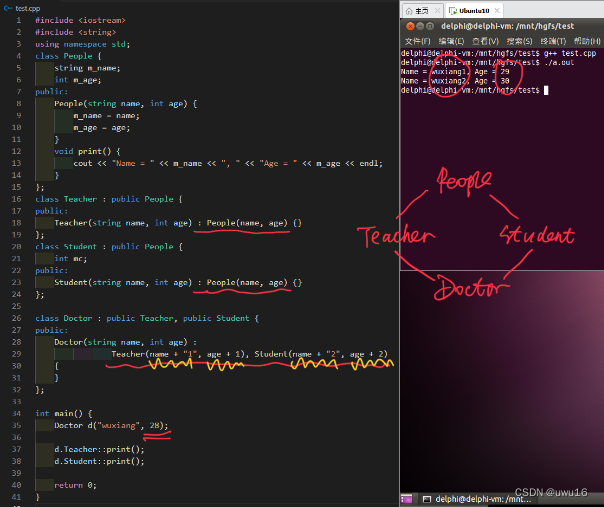Click the using namespace std; line
Image resolution: width=604 pixels, height=507 pixels.
82,44
